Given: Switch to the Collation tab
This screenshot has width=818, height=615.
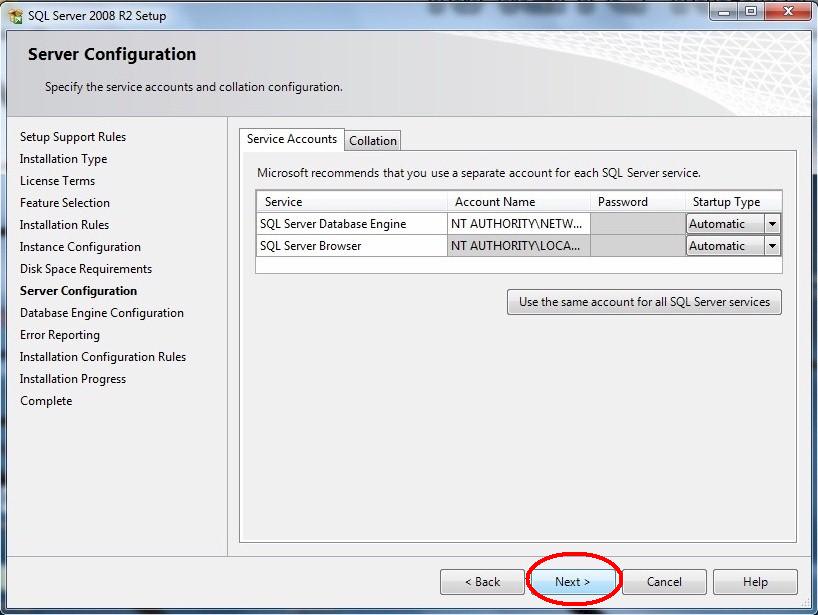Looking at the screenshot, I should coord(372,141).
